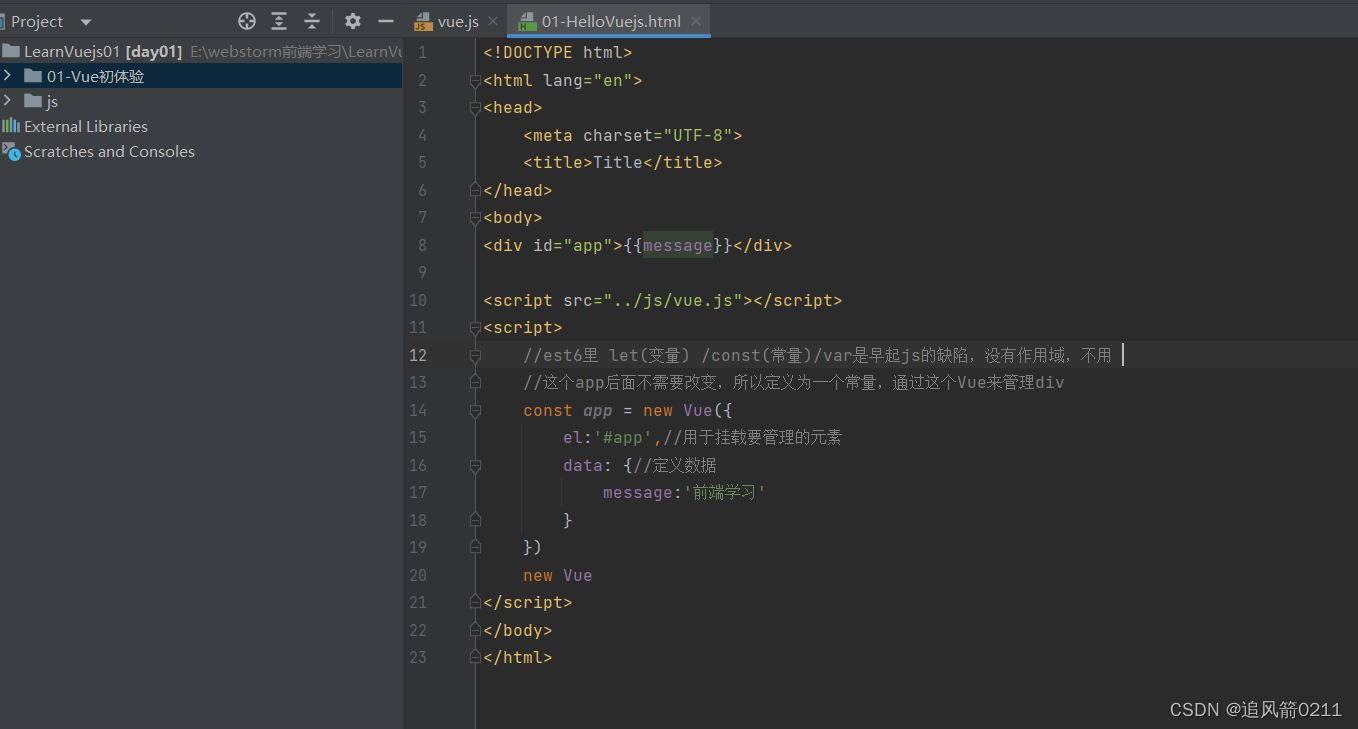Collapse the html tag fold on line 2
Viewport: 1358px width, 729px height.
click(476, 80)
